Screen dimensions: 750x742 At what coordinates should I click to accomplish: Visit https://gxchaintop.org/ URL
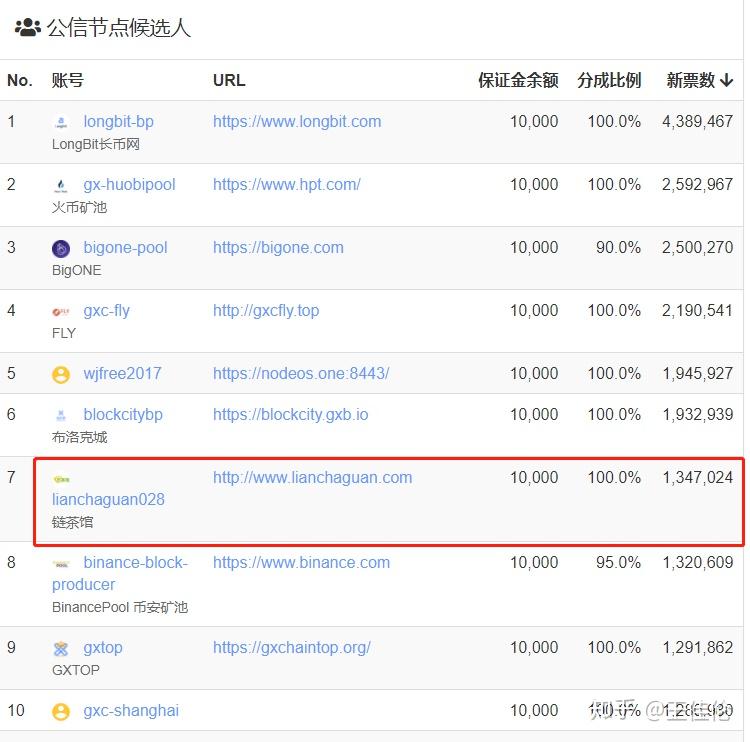click(x=292, y=648)
